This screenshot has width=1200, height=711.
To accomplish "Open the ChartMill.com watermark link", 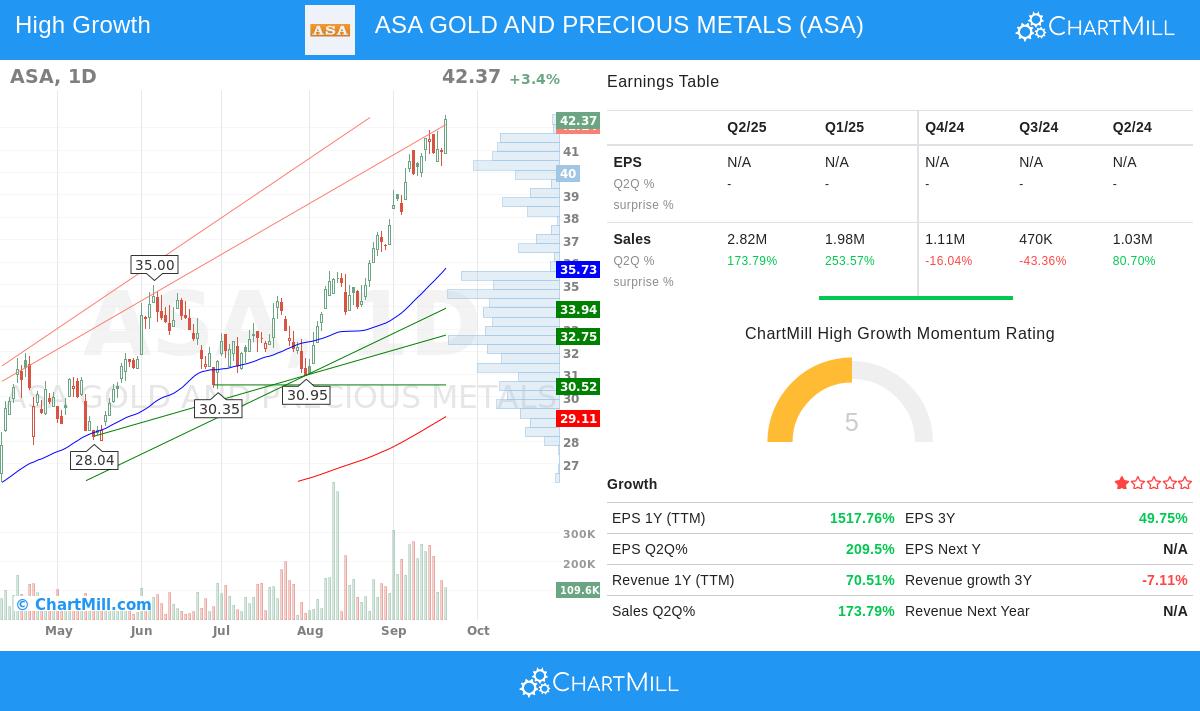I will 84,604.
